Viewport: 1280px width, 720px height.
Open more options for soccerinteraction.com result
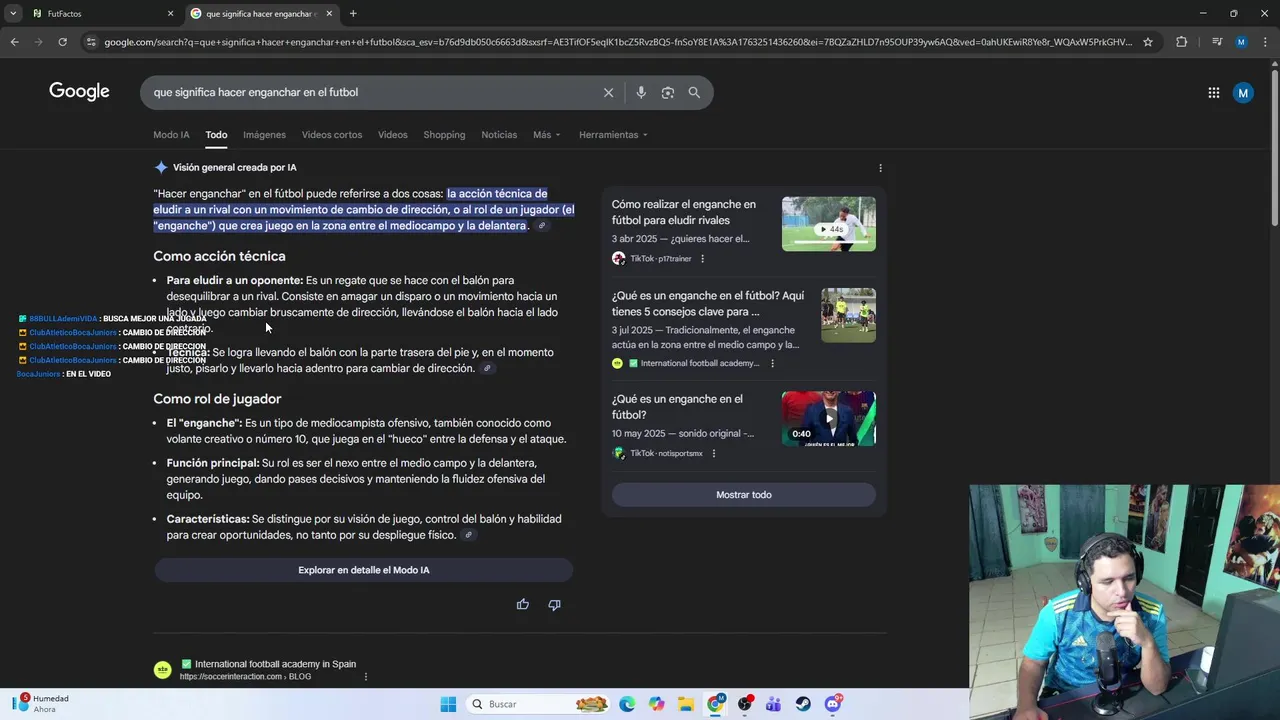(365, 677)
